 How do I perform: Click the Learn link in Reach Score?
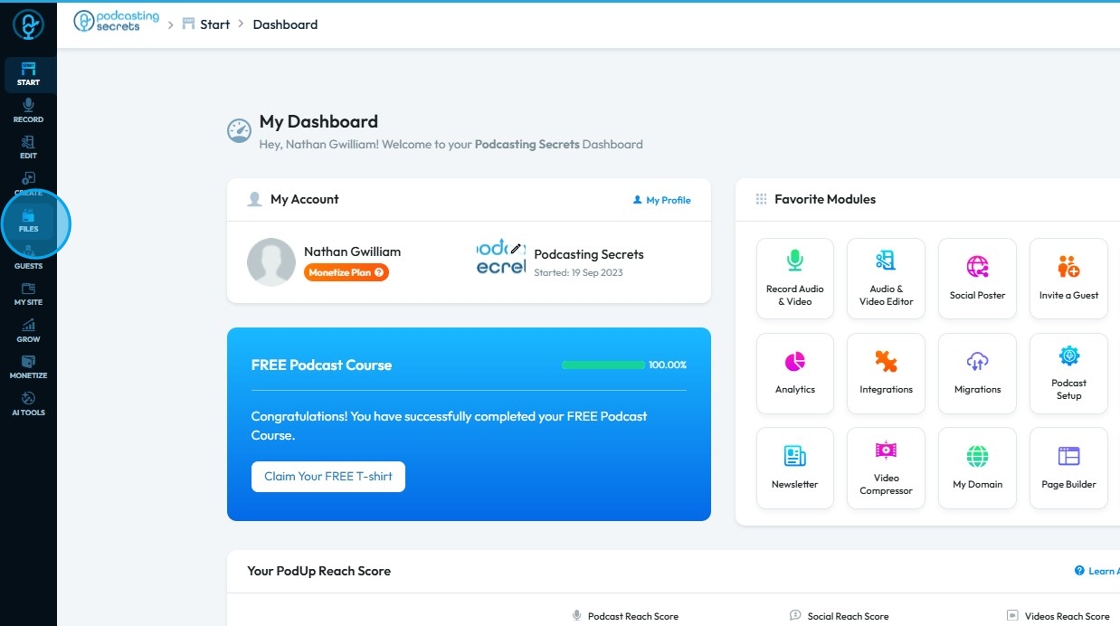click(1096, 570)
